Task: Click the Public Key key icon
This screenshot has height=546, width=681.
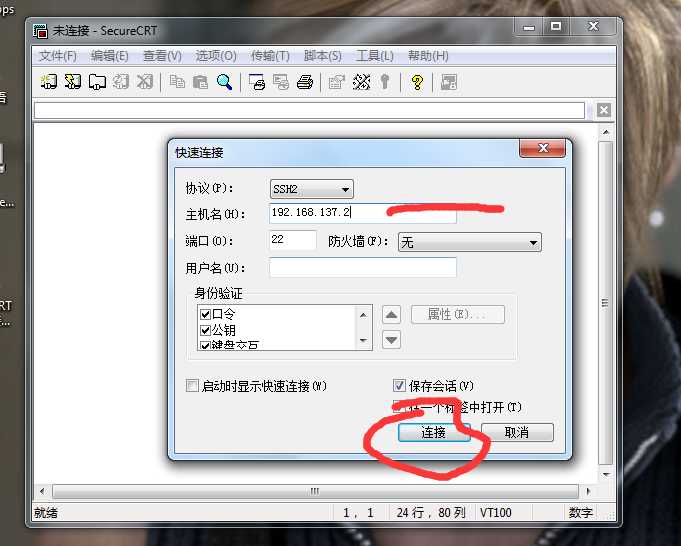Action: click(385, 82)
